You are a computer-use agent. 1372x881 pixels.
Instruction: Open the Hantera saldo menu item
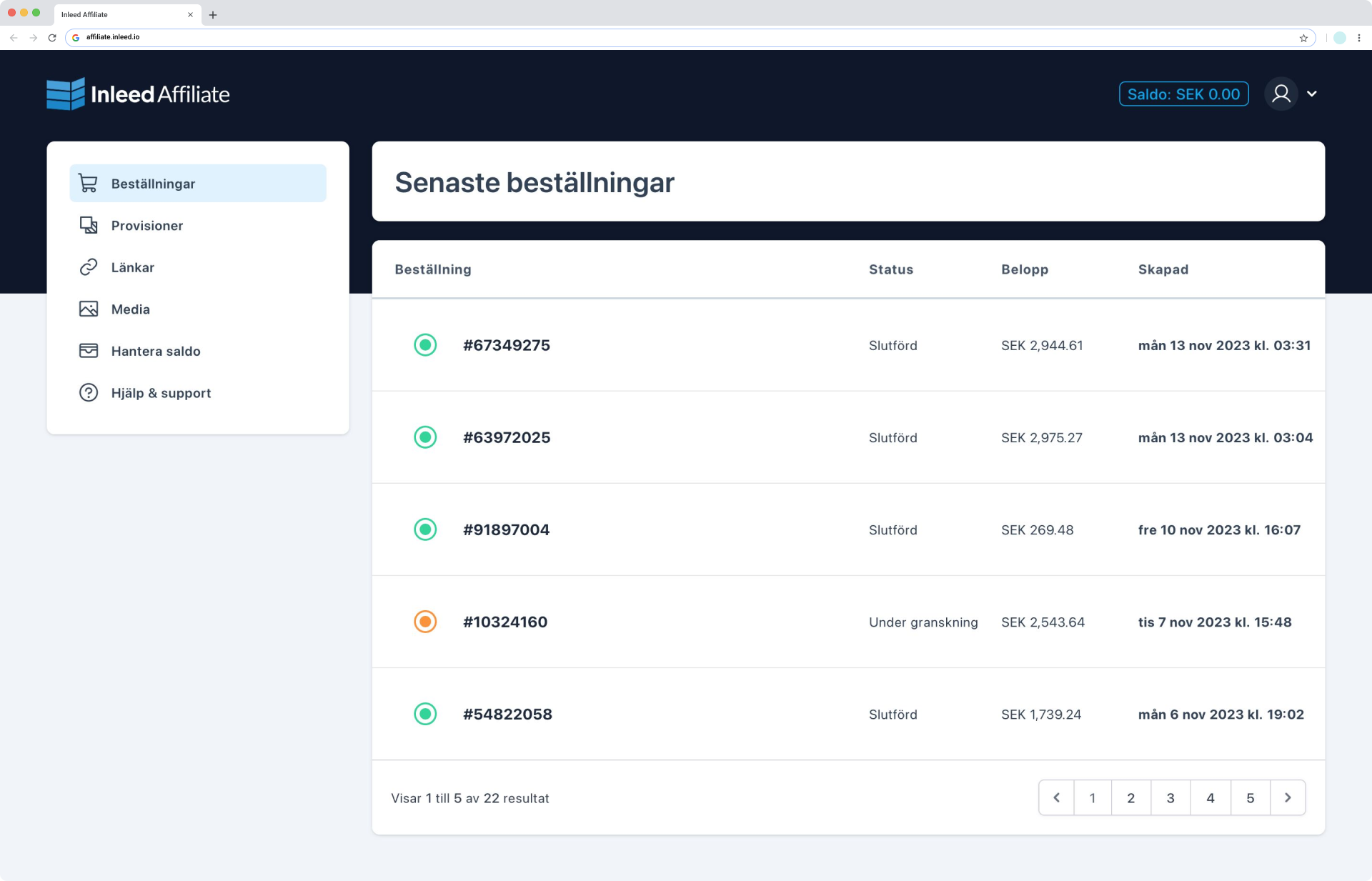(x=156, y=351)
